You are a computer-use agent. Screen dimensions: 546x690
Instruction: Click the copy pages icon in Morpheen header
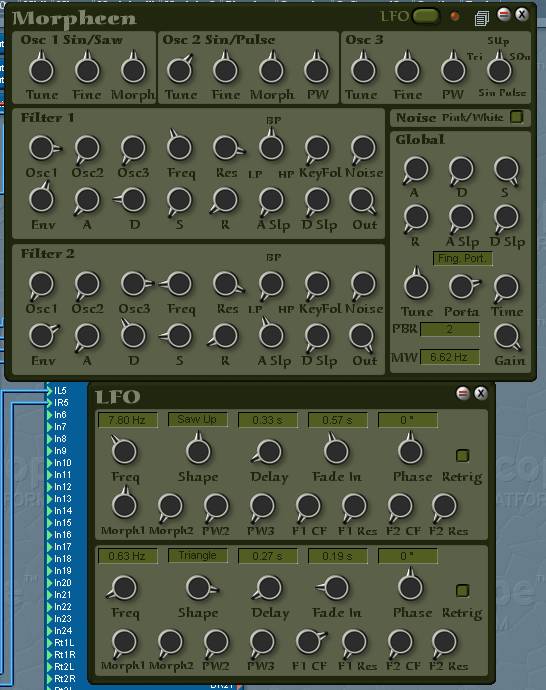(481, 18)
